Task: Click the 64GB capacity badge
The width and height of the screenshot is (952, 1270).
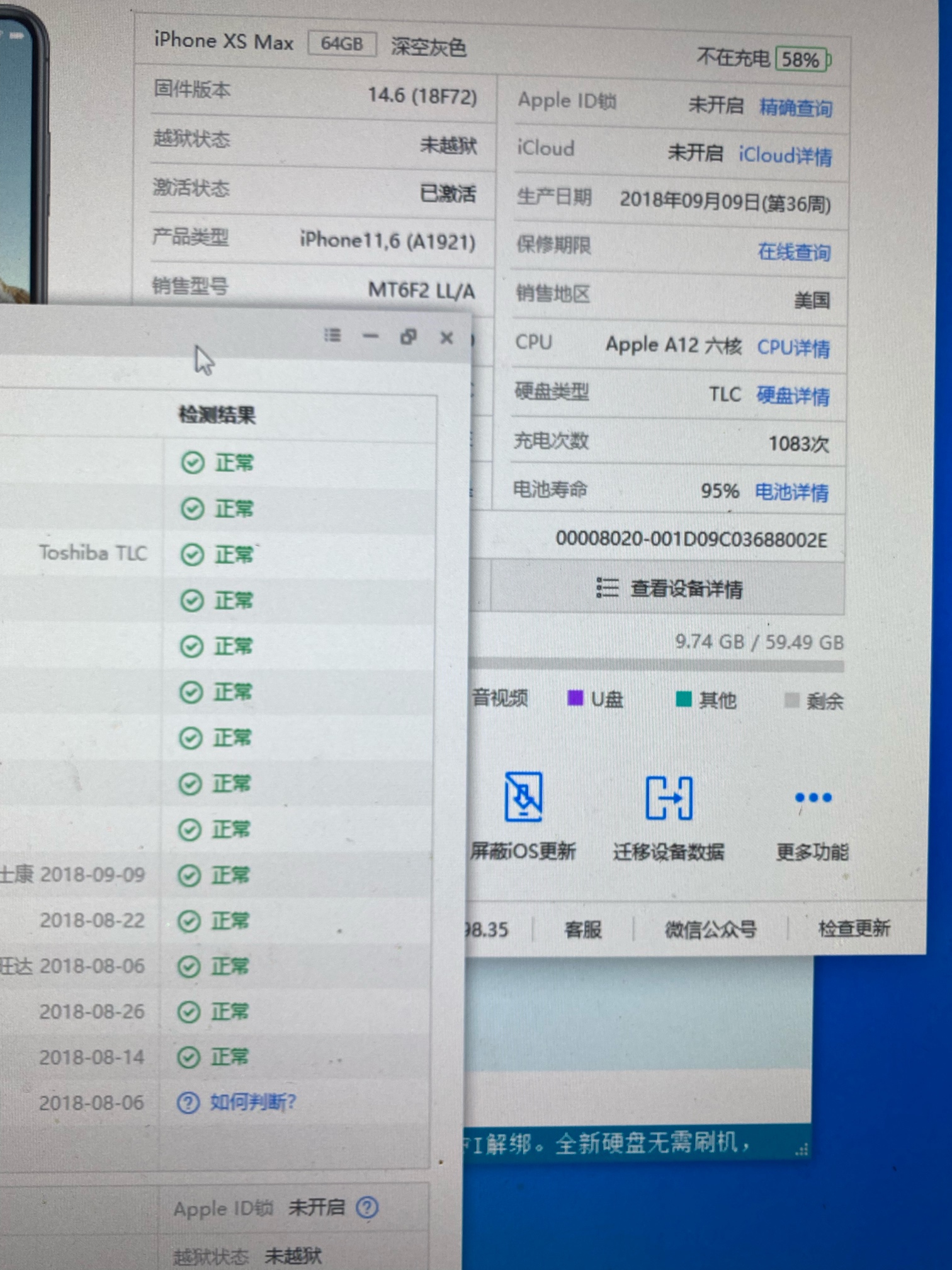Action: pyautogui.click(x=342, y=43)
